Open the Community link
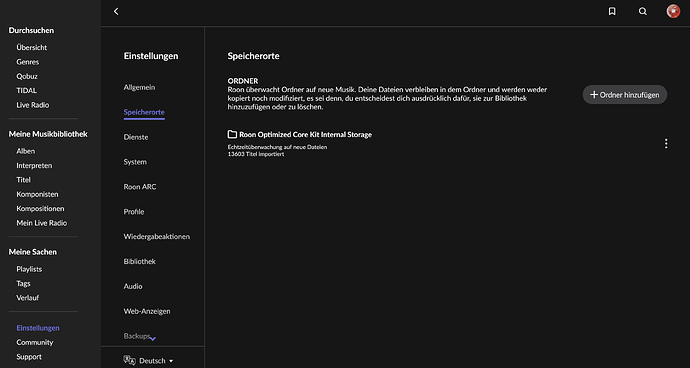Viewport: 690px width, 368px height. click(x=34, y=342)
